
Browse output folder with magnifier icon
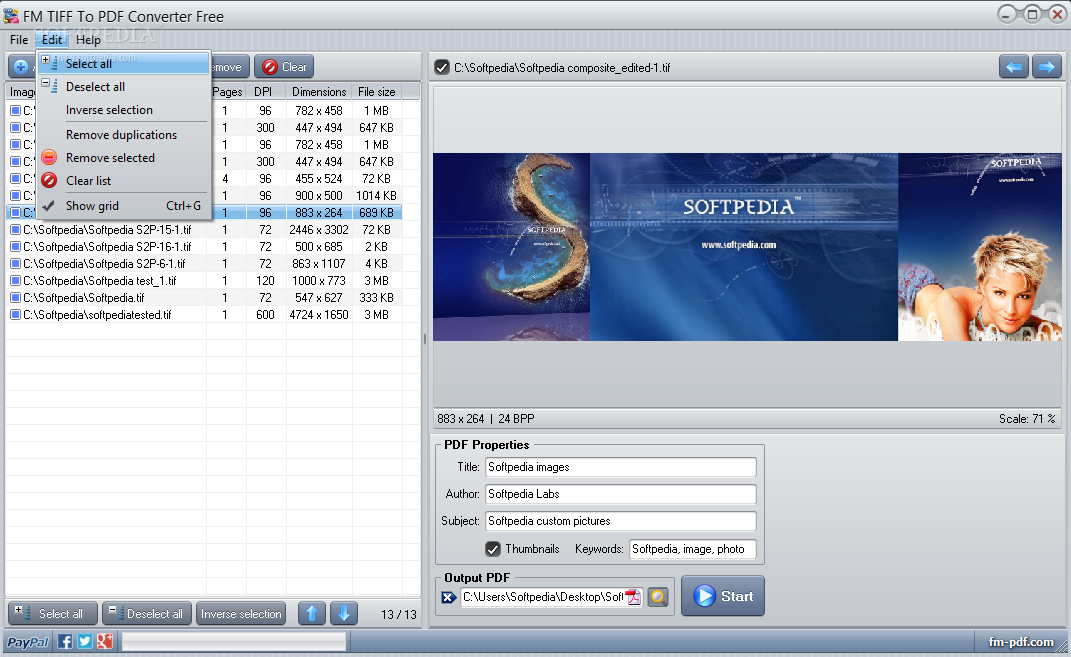click(x=658, y=597)
